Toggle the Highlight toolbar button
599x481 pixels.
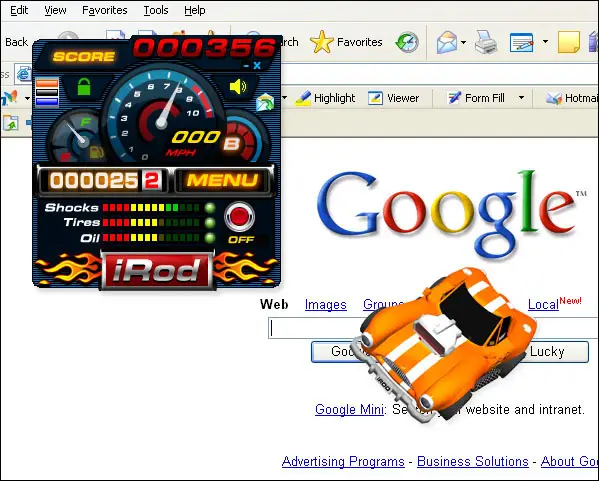[x=325, y=98]
